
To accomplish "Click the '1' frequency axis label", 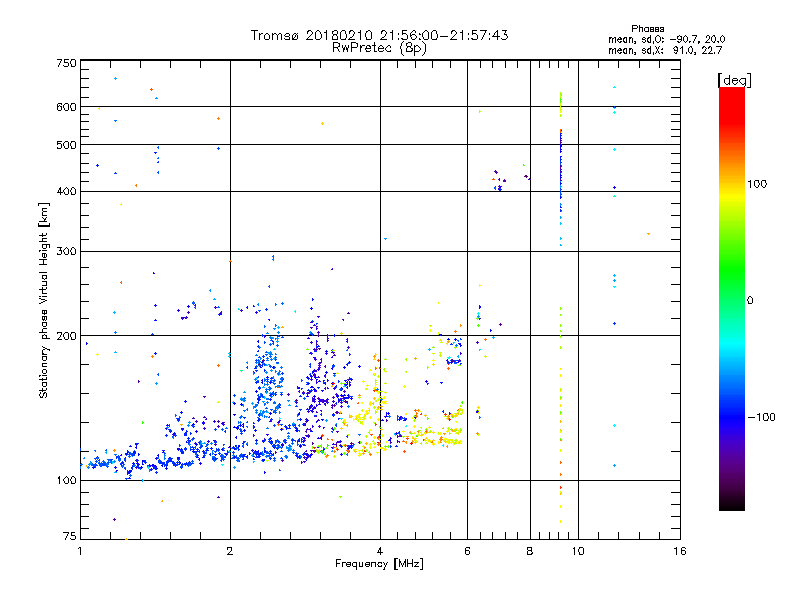I will [80, 551].
